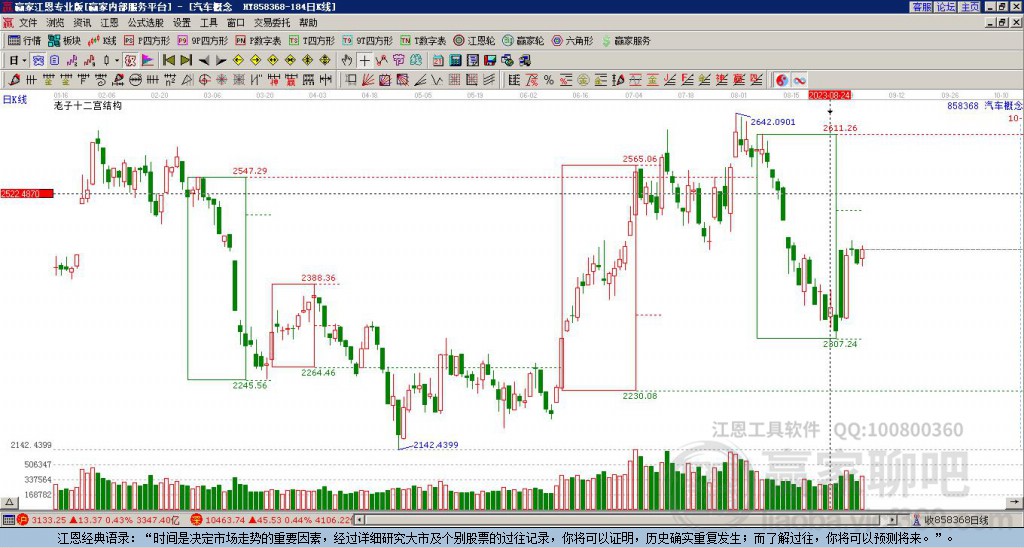Open the 帮助 menu
Screen dimensions: 1024x548
308,23
